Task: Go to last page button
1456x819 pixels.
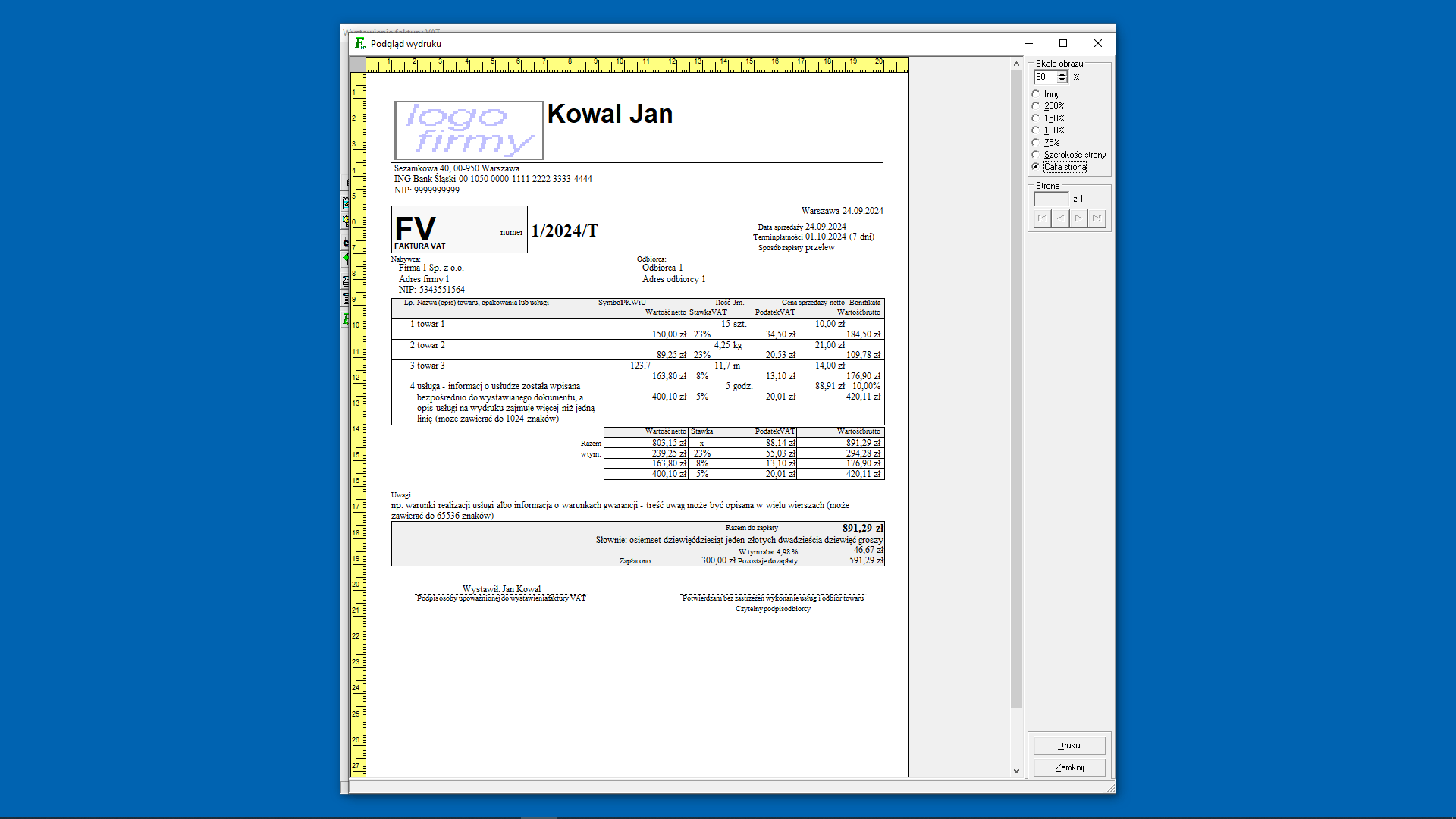Action: coord(1097,218)
